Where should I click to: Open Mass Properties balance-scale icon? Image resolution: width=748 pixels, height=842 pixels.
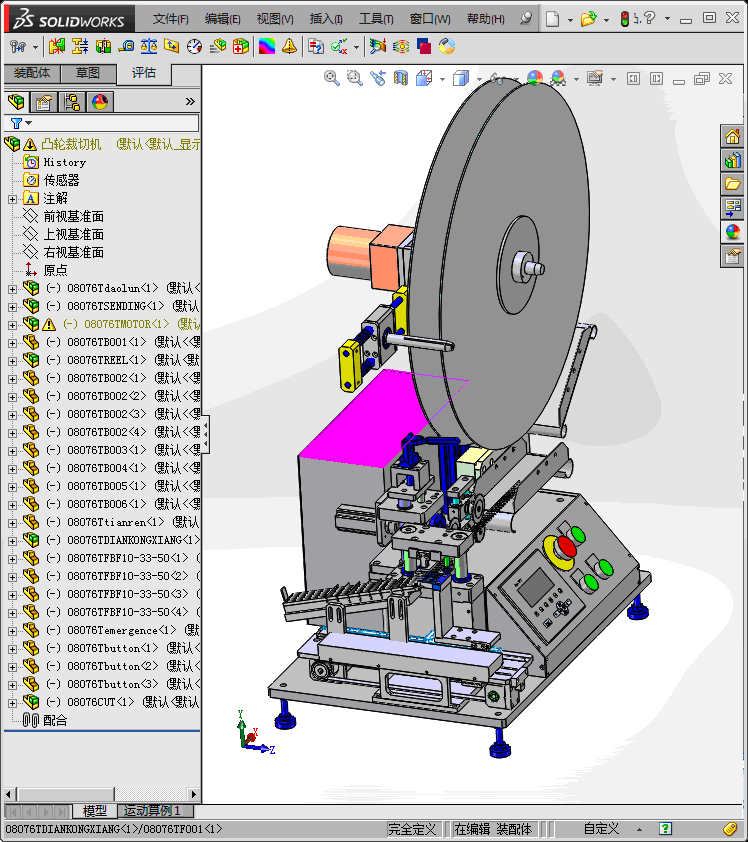tap(149, 47)
